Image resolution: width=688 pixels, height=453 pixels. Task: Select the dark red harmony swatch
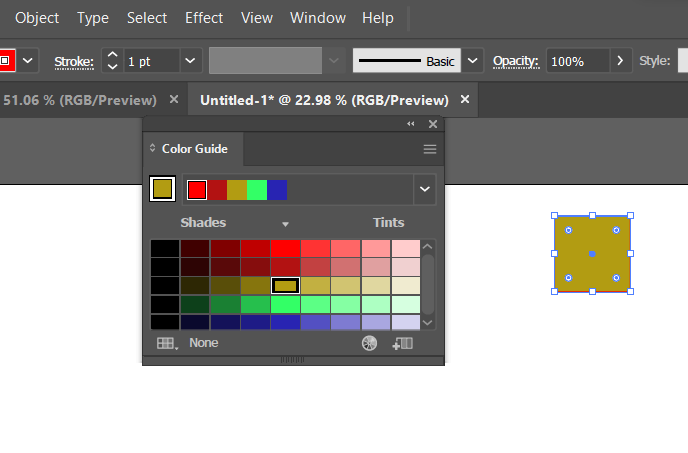217,190
